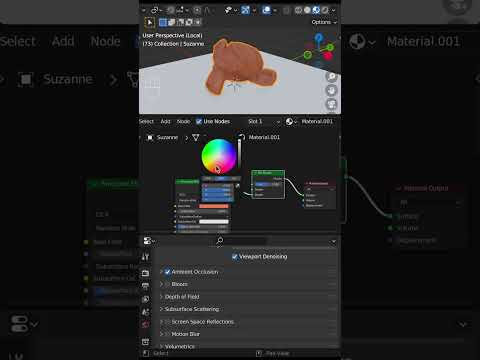This screenshot has width=480, height=360.
Task: Click the properties search magnifier icon
Action: tap(220, 241)
